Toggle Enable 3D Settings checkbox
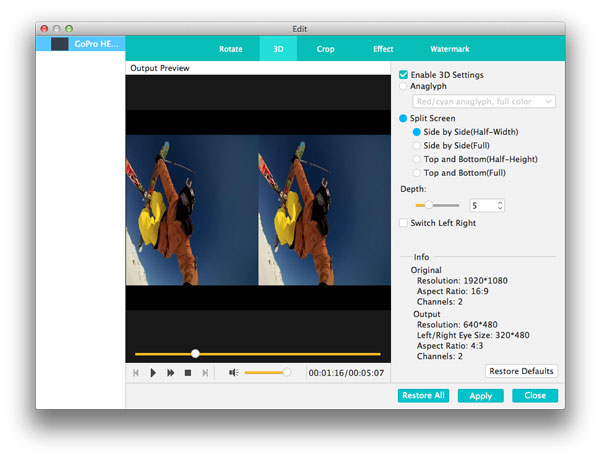 (403, 75)
